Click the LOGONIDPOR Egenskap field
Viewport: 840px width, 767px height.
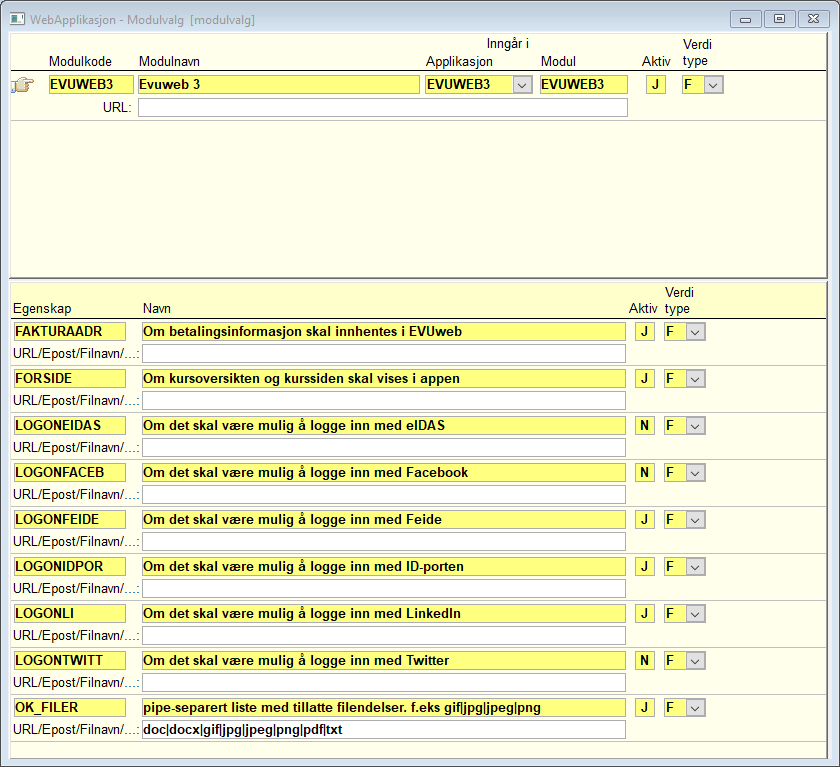click(x=70, y=567)
